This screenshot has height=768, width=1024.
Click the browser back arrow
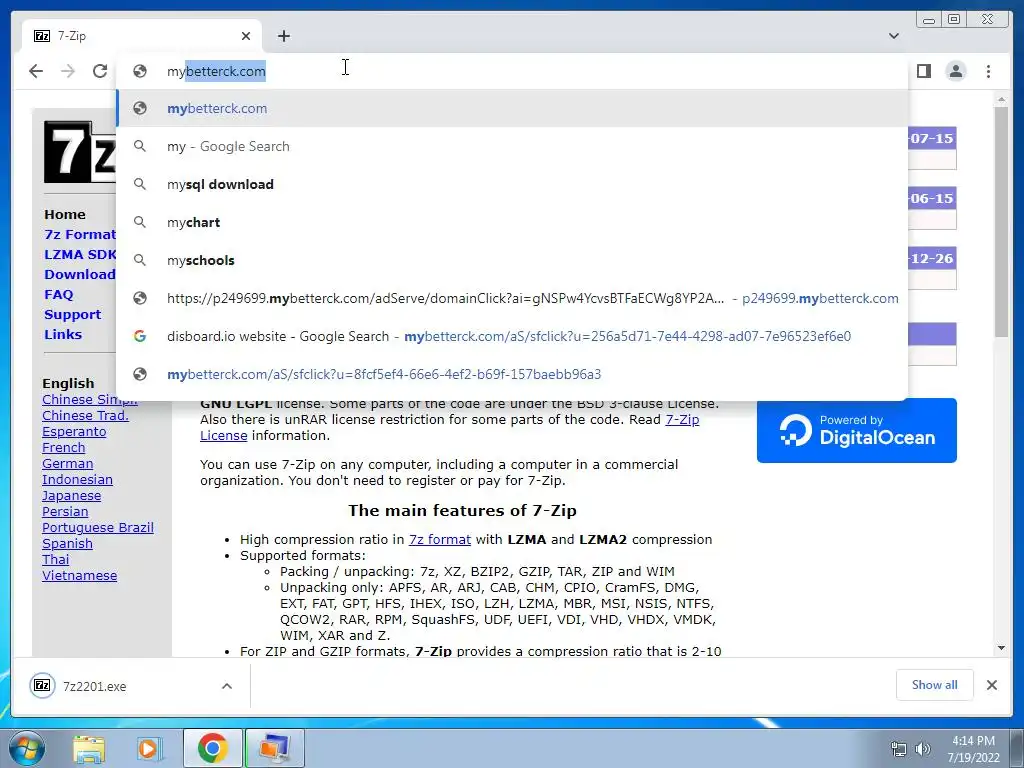pyautogui.click(x=36, y=71)
